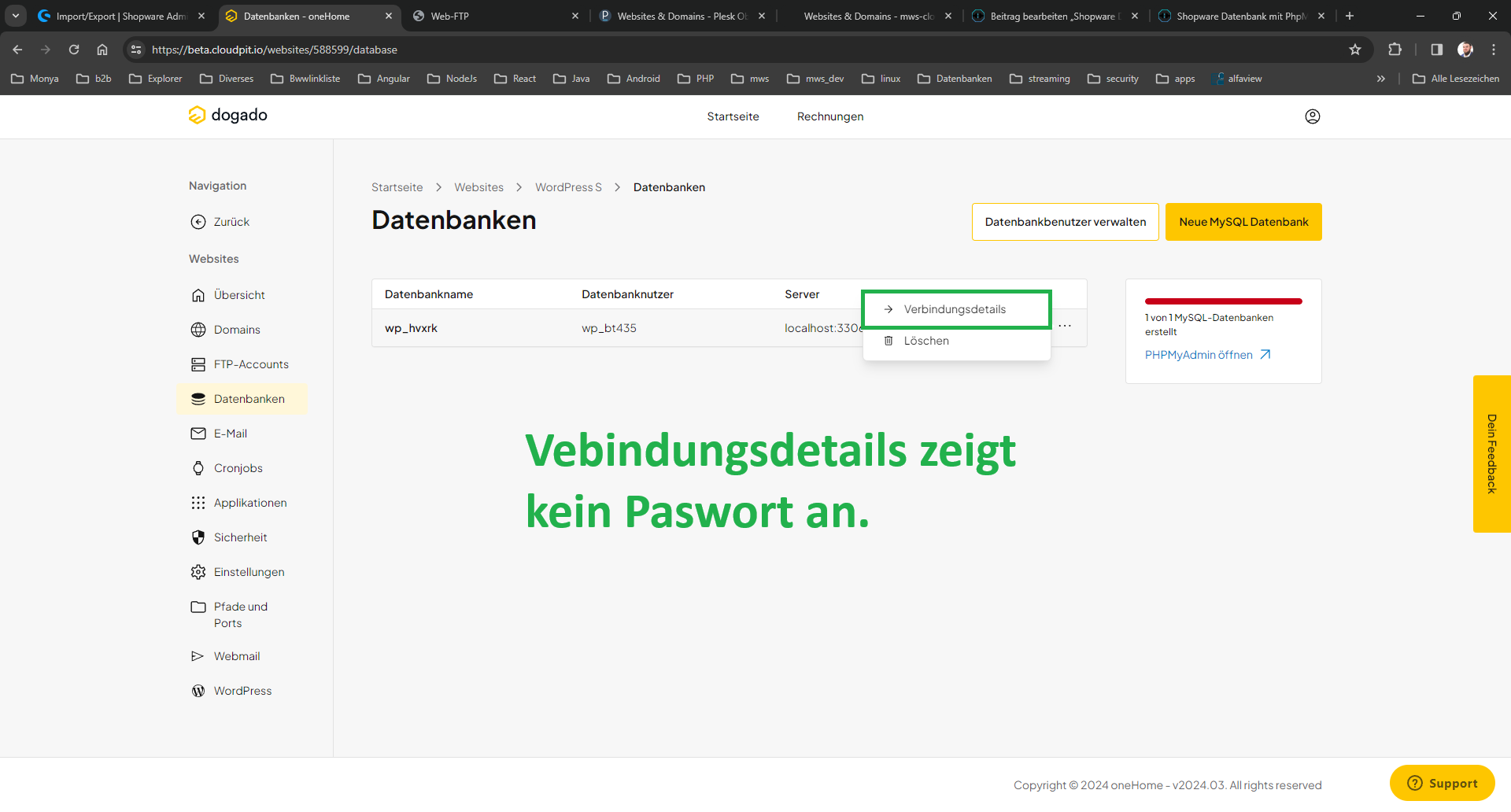Toggle the browser side panel
The height and width of the screenshot is (812, 1511).
pyautogui.click(x=1436, y=50)
